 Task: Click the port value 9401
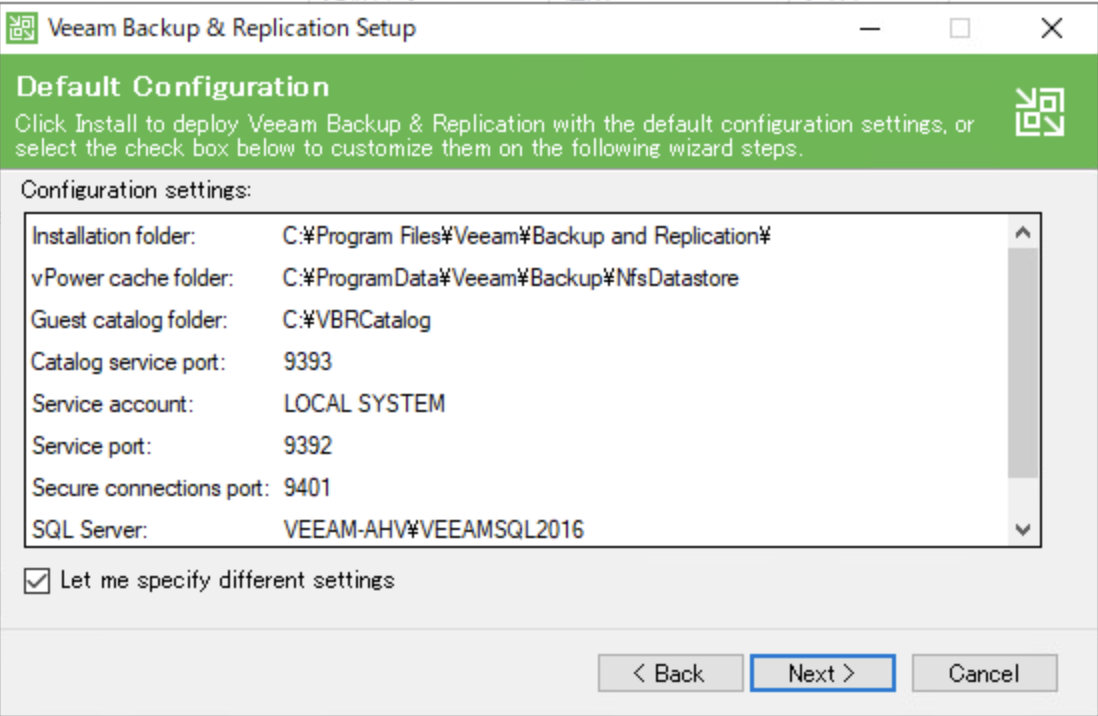pyautogui.click(x=307, y=488)
